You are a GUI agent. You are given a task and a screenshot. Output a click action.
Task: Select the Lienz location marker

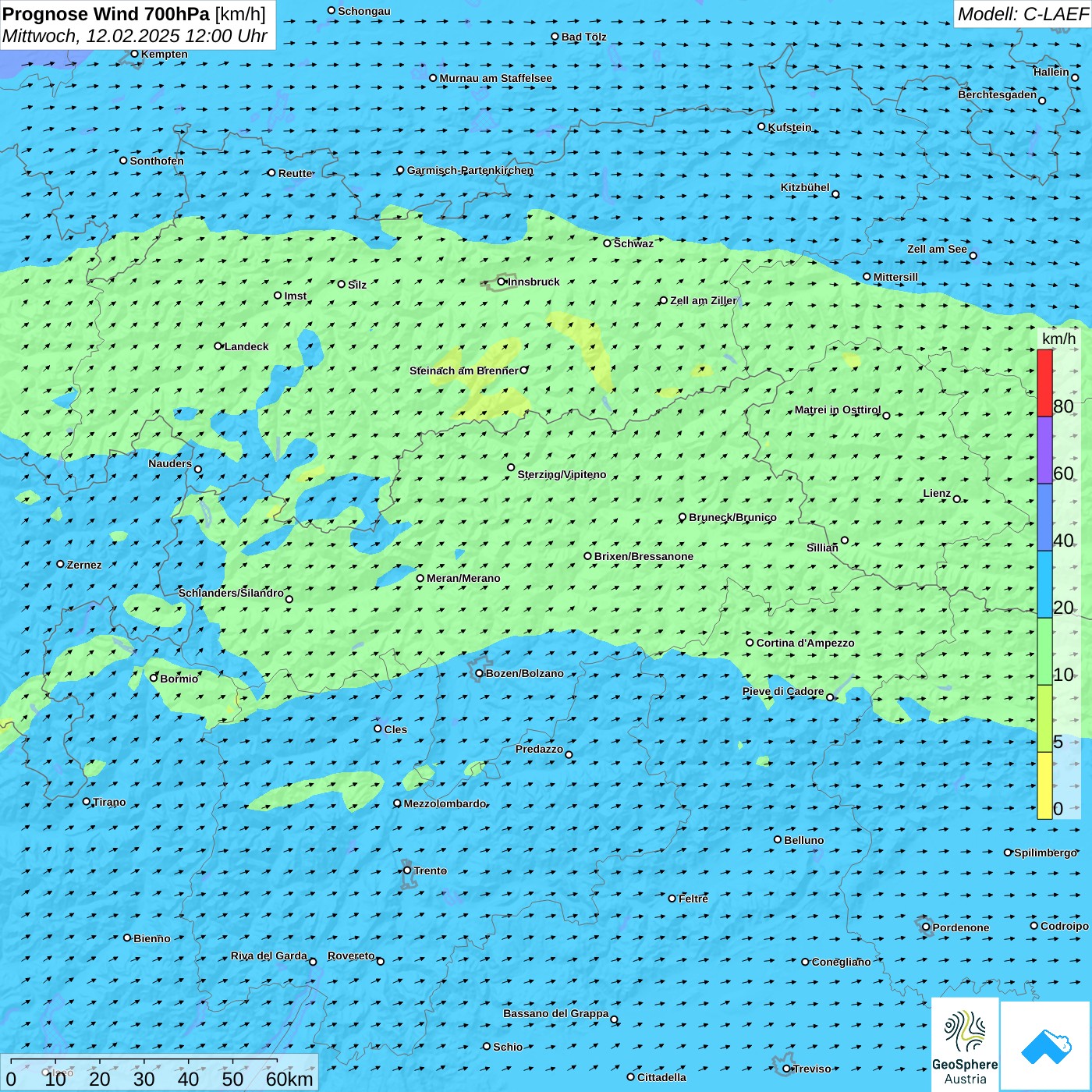(957, 499)
